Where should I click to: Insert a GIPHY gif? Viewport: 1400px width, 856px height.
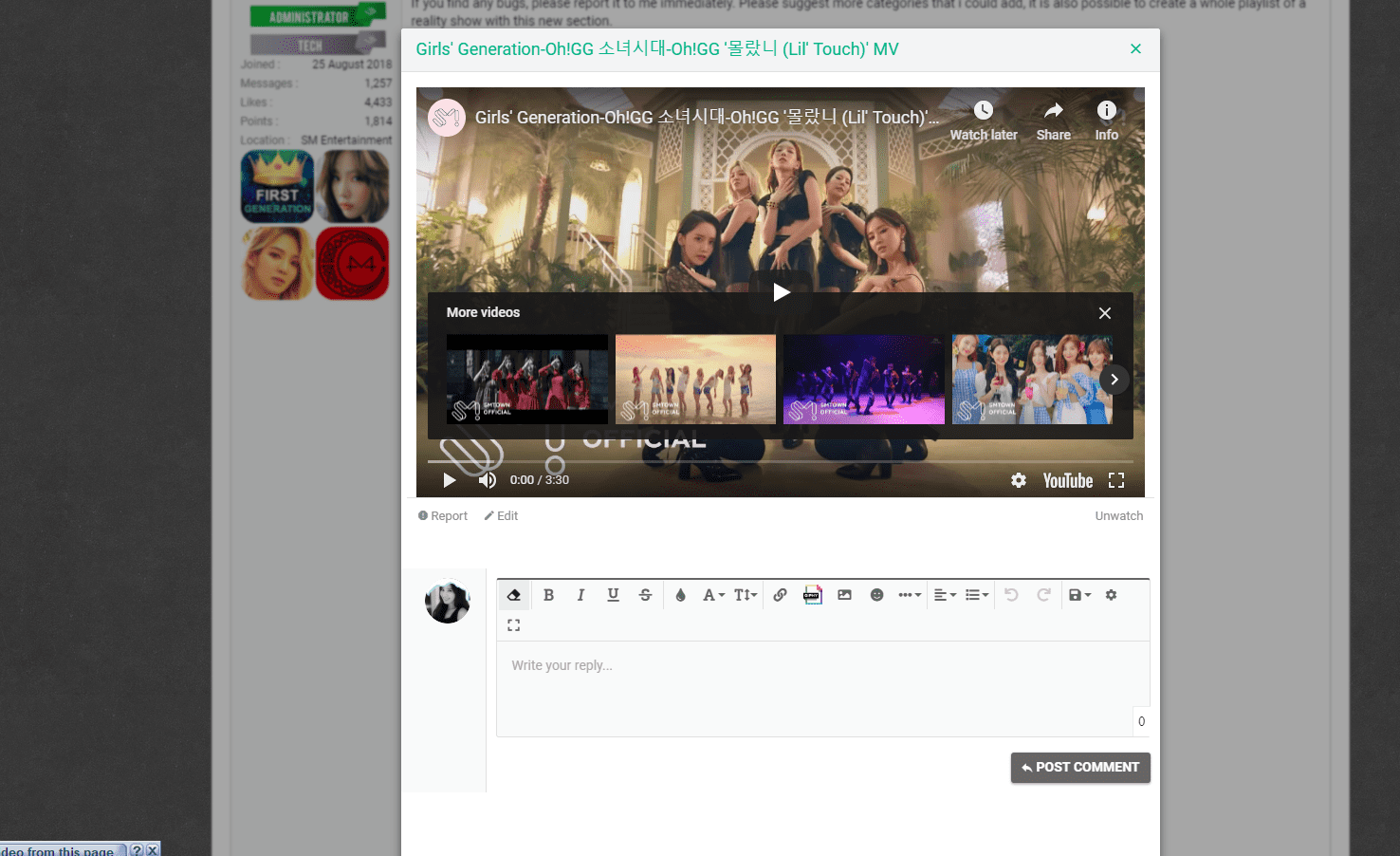pyautogui.click(x=812, y=595)
